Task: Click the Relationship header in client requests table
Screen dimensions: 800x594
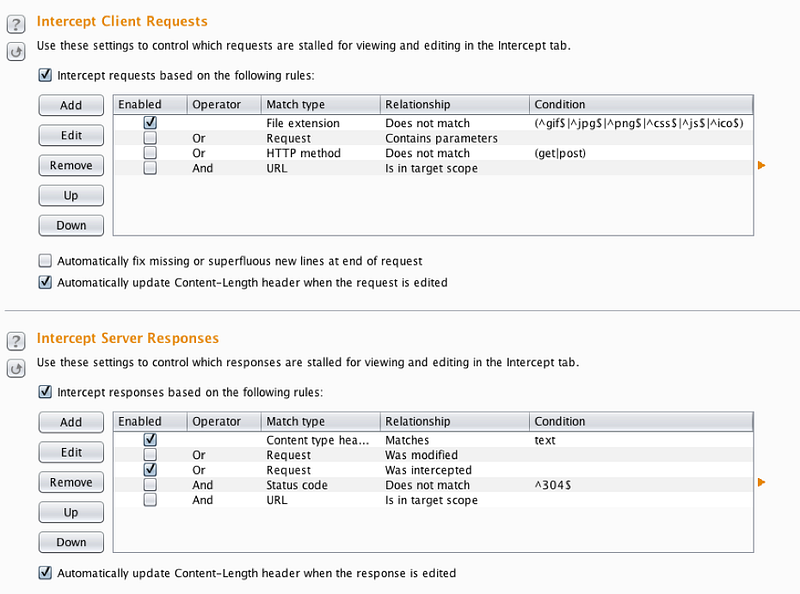Action: tap(455, 105)
